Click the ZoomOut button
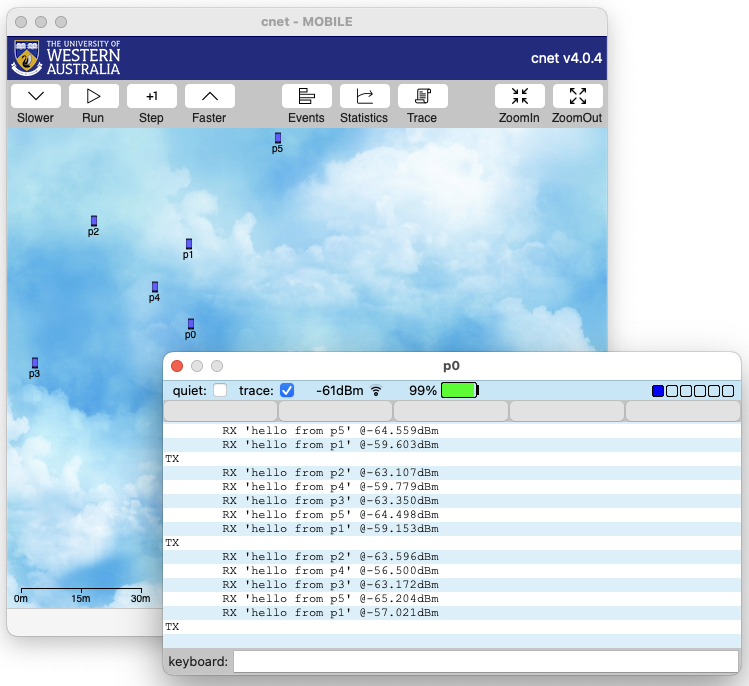Image resolution: width=749 pixels, height=686 pixels. click(x=578, y=96)
